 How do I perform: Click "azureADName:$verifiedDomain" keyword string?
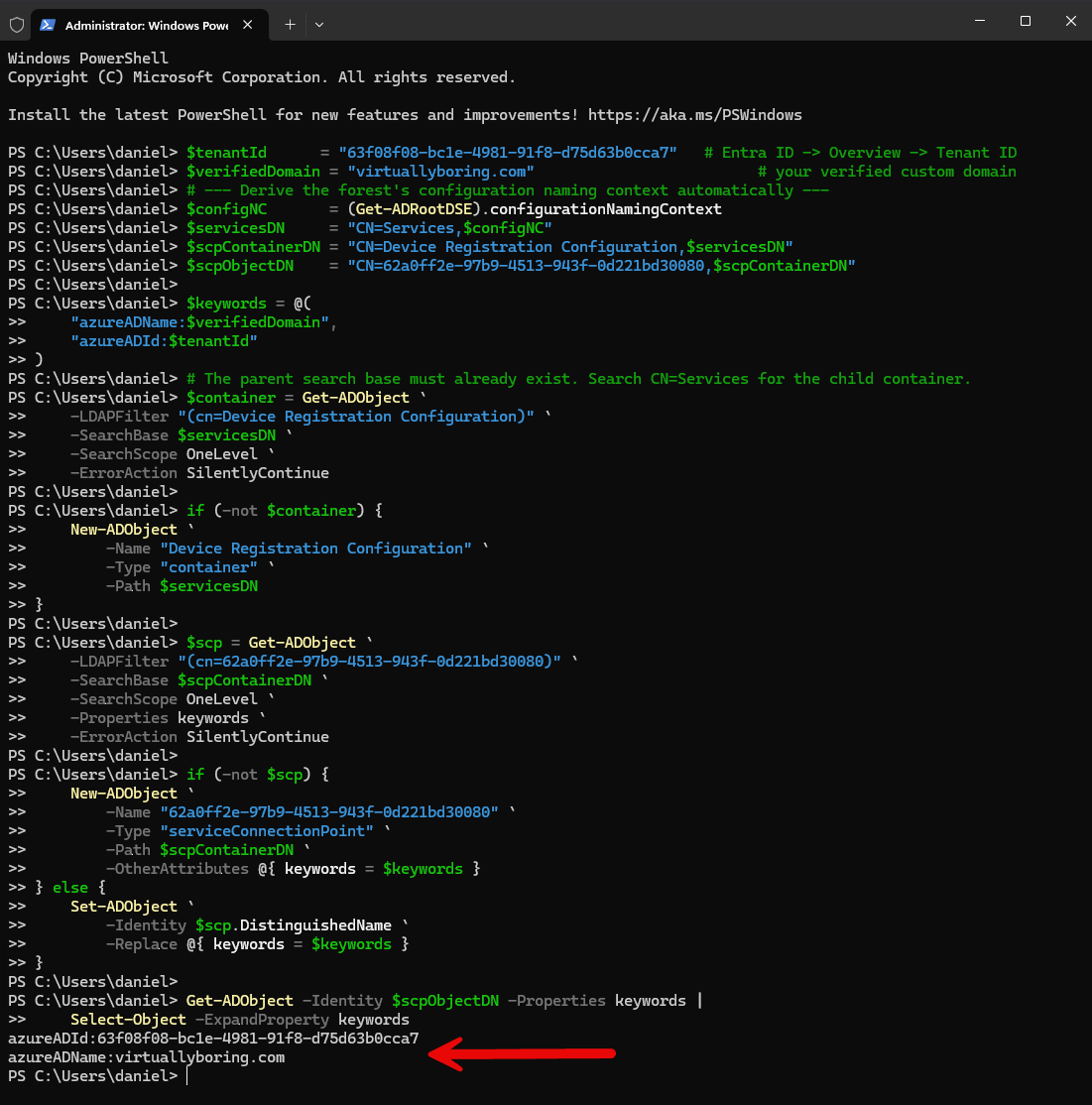[199, 322]
